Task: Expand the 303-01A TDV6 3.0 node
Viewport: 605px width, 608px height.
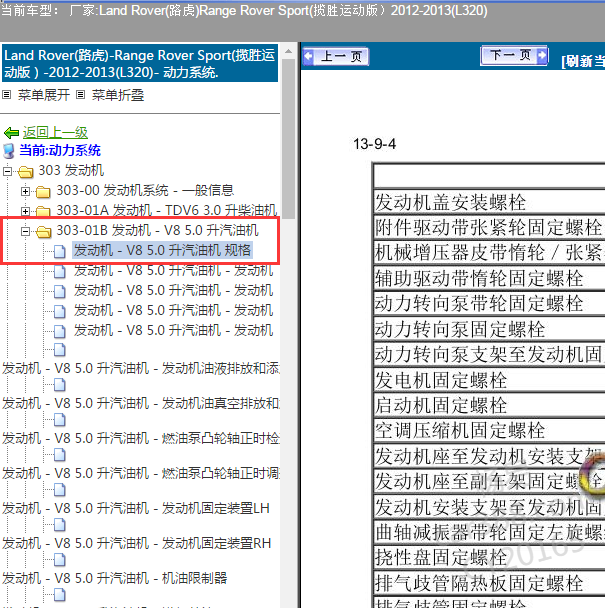Action: tap(25, 211)
